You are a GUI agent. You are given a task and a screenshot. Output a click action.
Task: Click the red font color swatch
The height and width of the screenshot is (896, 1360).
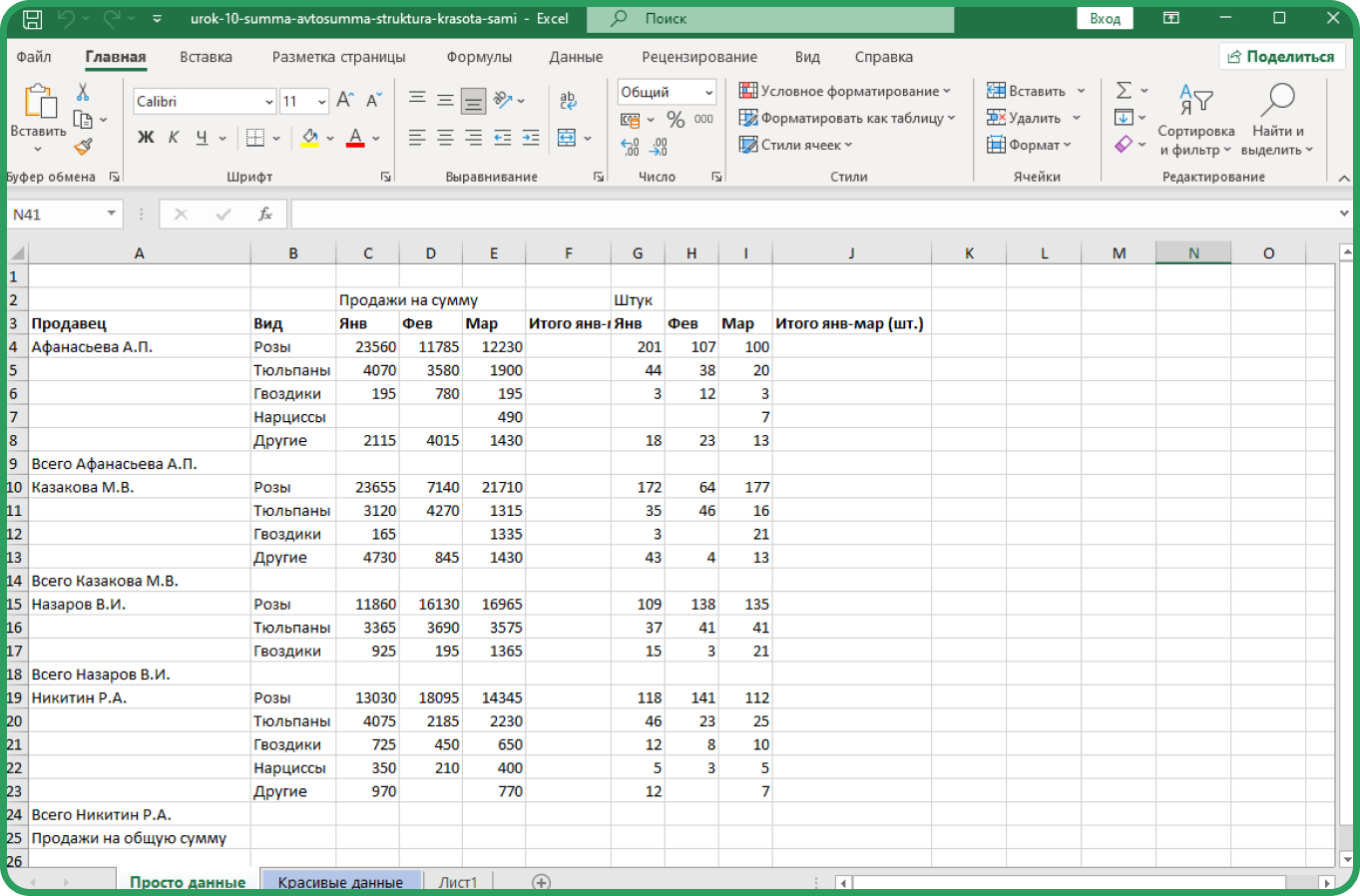tap(355, 146)
